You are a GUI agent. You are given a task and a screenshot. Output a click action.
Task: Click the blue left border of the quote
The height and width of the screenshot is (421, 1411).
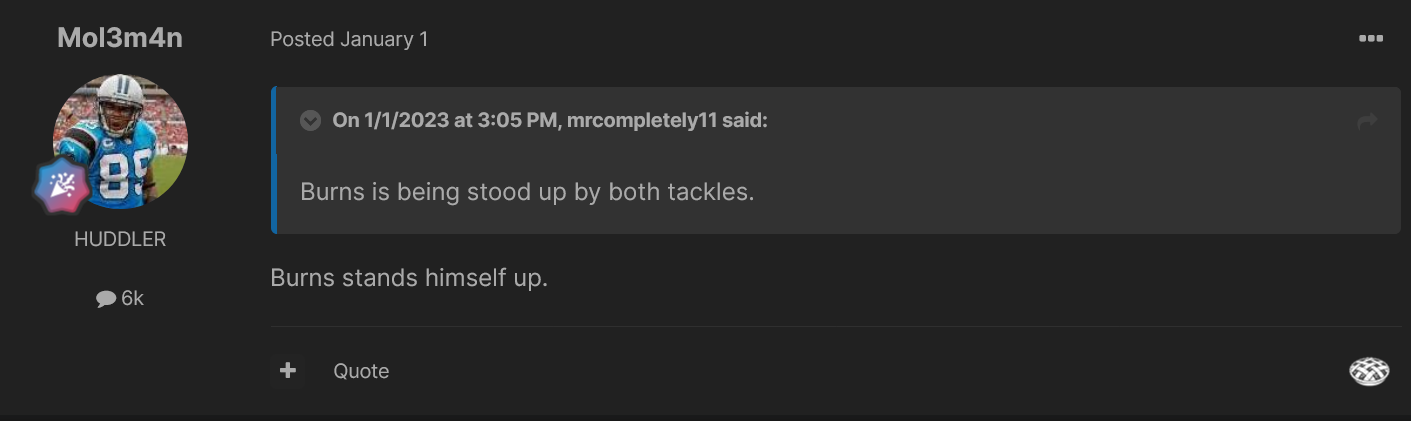(x=274, y=161)
